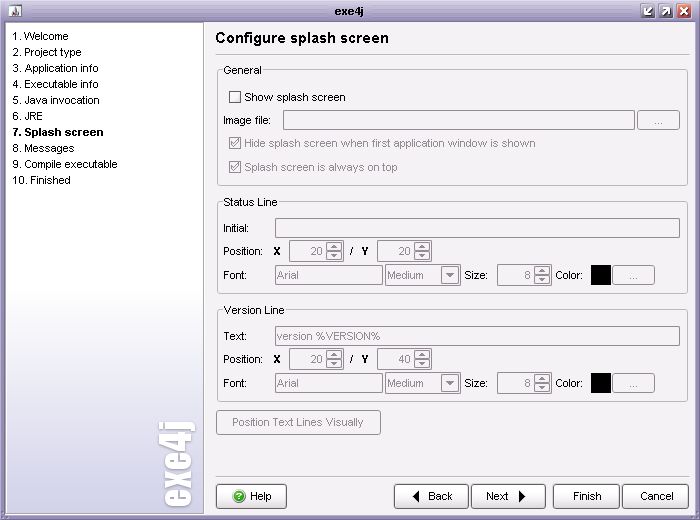The height and width of the screenshot is (520, 700).
Task: Click Version Line black color swatch
Action: pyautogui.click(x=601, y=383)
